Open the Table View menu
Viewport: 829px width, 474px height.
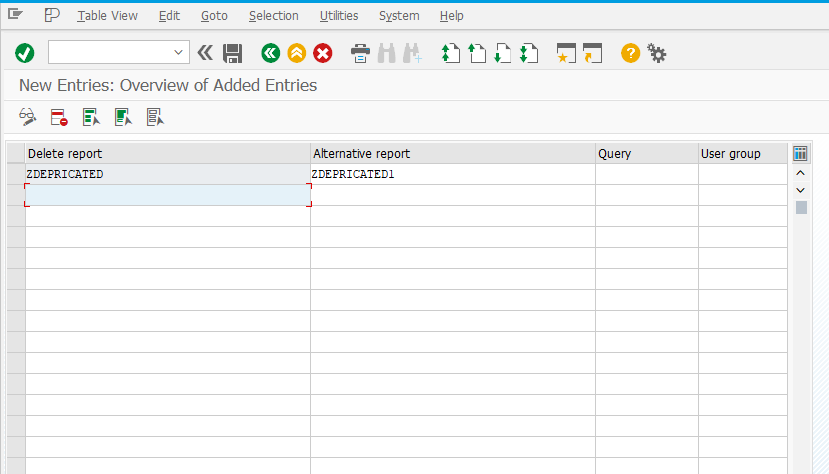click(x=107, y=16)
